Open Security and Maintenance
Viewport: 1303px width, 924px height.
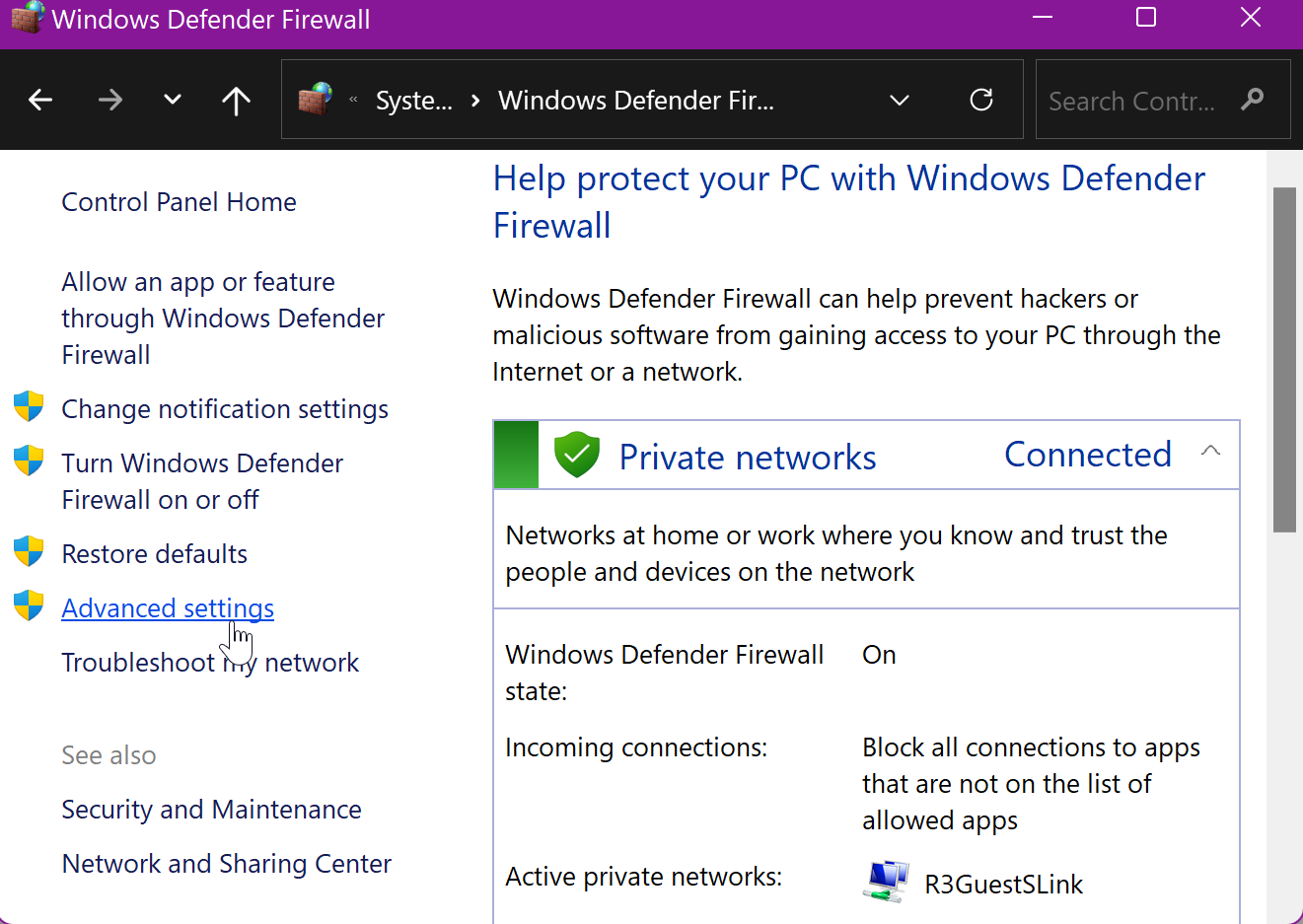pyautogui.click(x=211, y=810)
